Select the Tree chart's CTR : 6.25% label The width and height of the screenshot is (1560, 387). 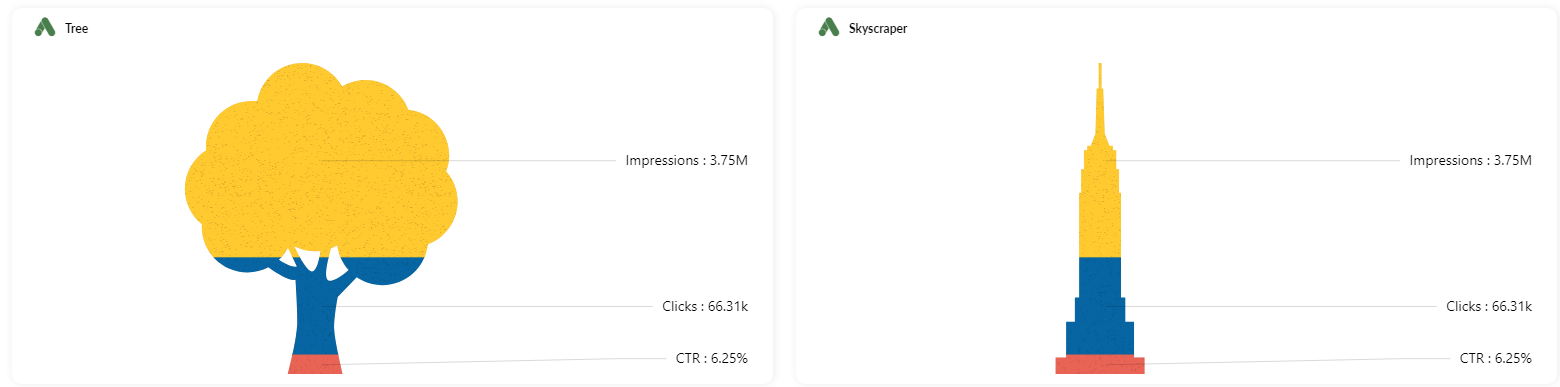[712, 358]
